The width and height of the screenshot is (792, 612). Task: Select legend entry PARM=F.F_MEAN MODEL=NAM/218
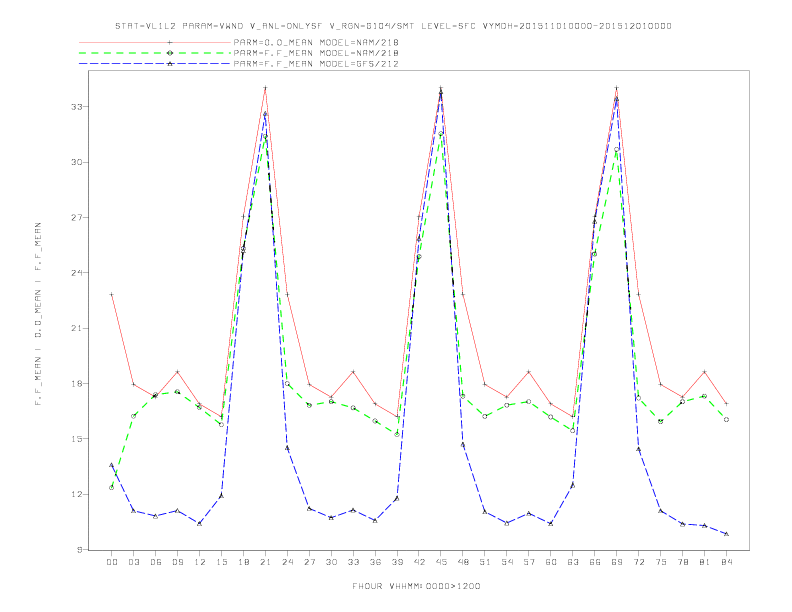[x=316, y=53]
